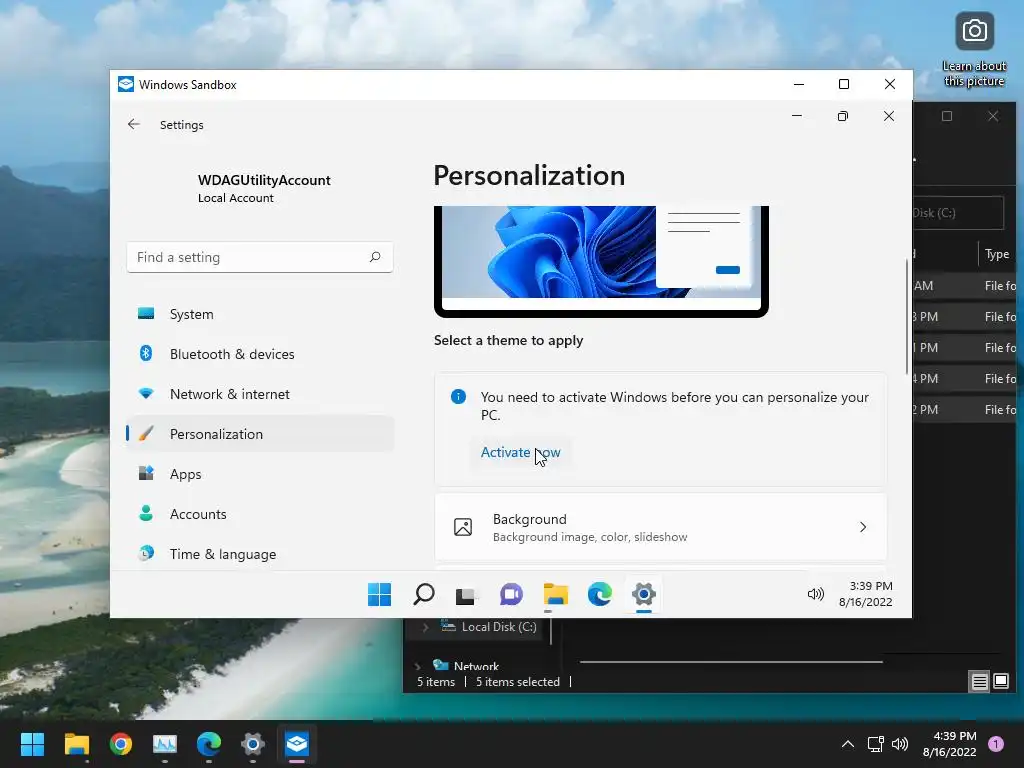The height and width of the screenshot is (768, 1024).
Task: Open Apps settings category
Action: coord(260,474)
